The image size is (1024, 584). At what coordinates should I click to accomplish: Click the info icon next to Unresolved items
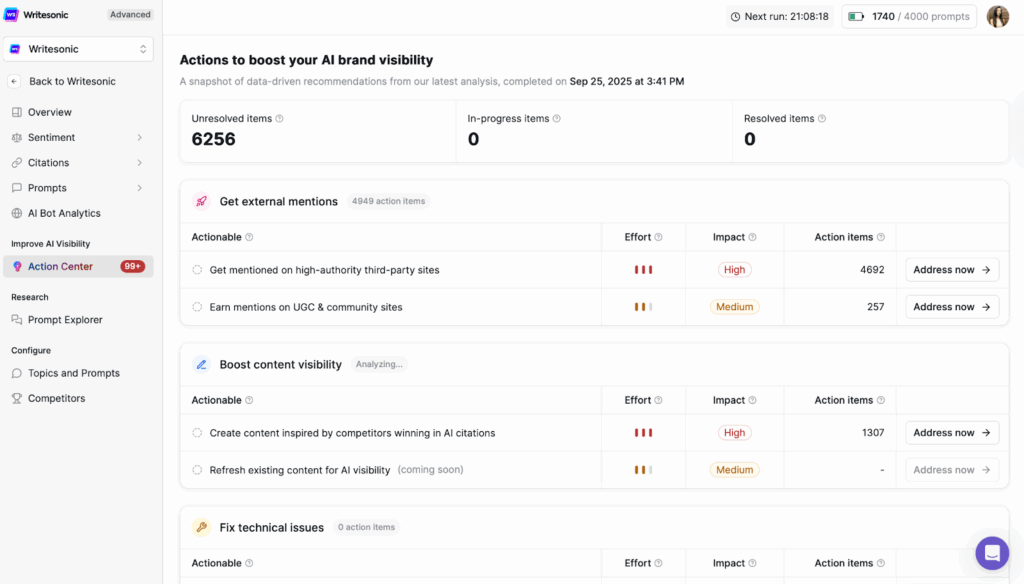[280, 119]
